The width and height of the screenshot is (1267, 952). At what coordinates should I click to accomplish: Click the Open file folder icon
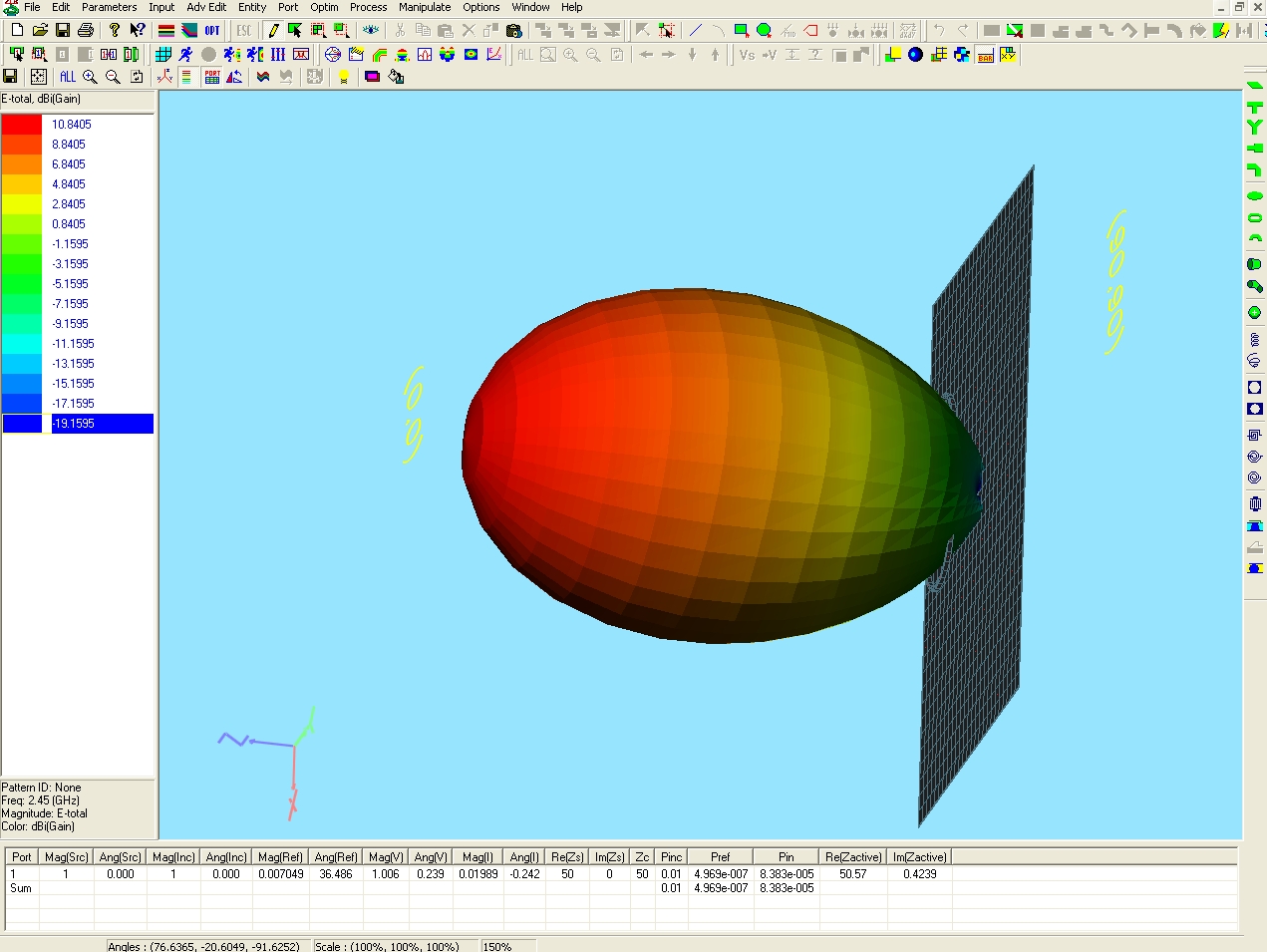pos(40,31)
